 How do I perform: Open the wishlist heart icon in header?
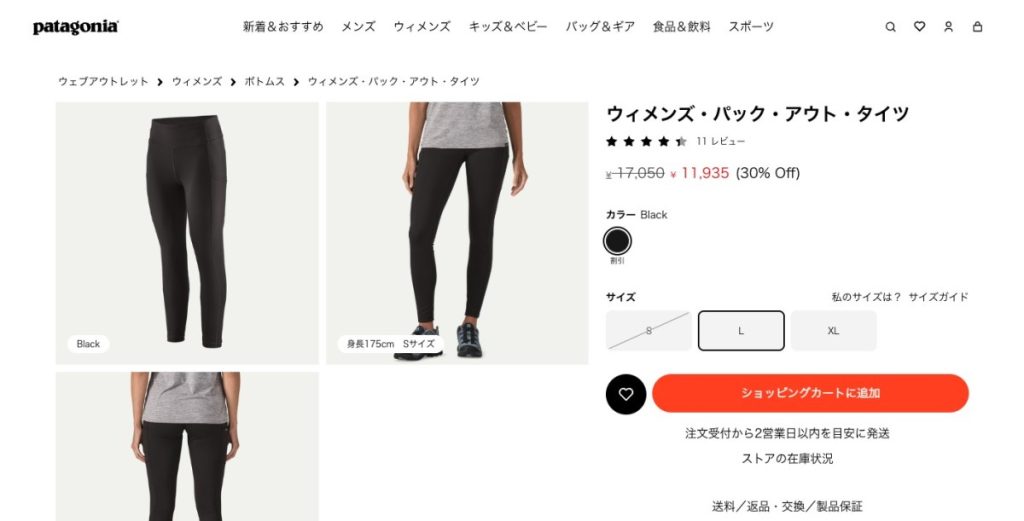[919, 27]
